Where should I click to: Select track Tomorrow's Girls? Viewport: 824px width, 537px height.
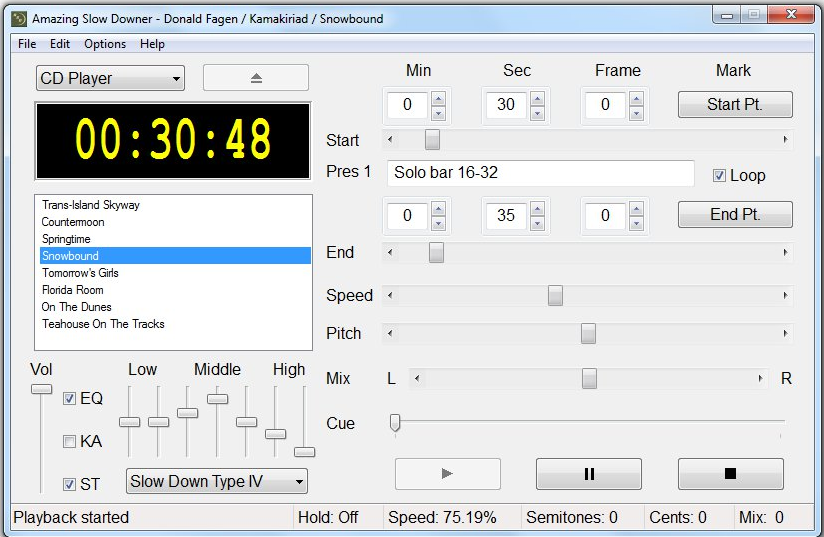click(175, 273)
